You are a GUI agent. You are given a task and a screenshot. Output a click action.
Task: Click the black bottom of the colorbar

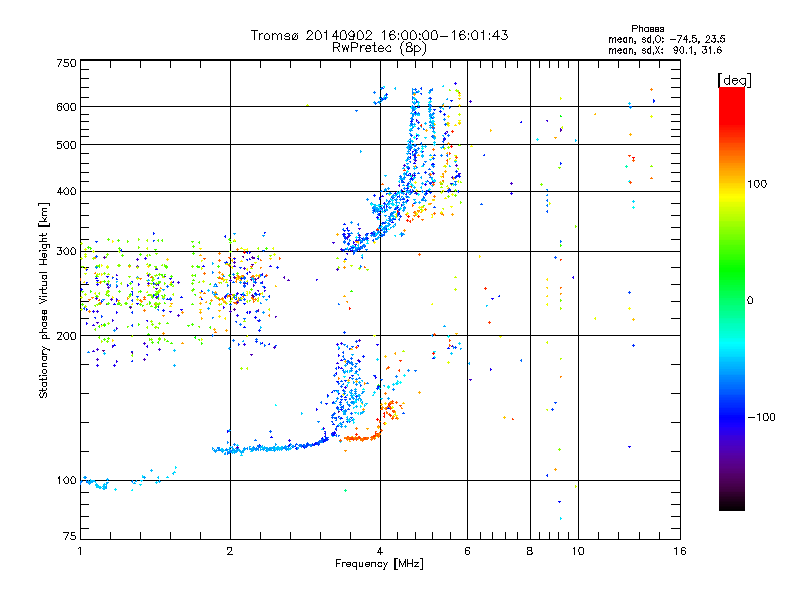pyautogui.click(x=732, y=503)
